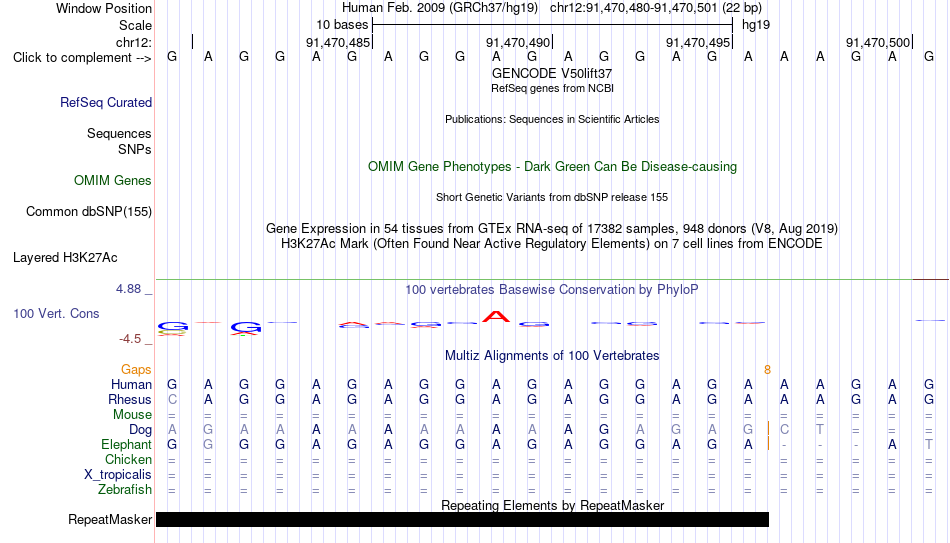Click the Dog row orange insertion bar
The height and width of the screenshot is (543, 950).
click(768, 429)
